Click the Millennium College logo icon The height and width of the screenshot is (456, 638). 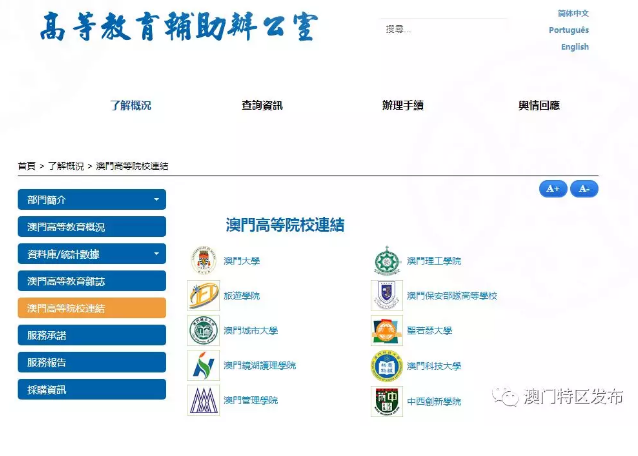387,401
